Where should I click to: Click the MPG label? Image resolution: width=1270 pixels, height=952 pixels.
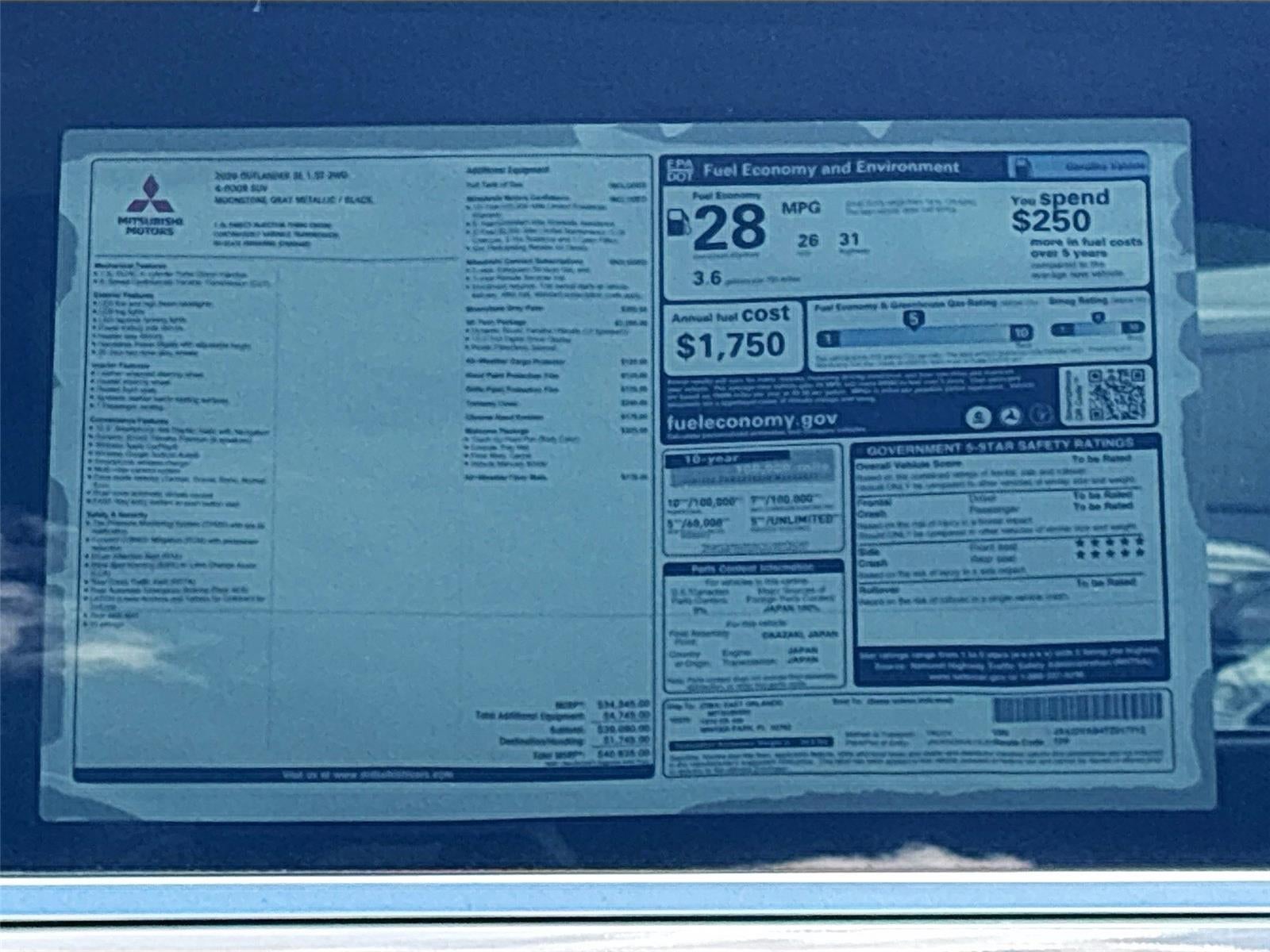pyautogui.click(x=801, y=208)
